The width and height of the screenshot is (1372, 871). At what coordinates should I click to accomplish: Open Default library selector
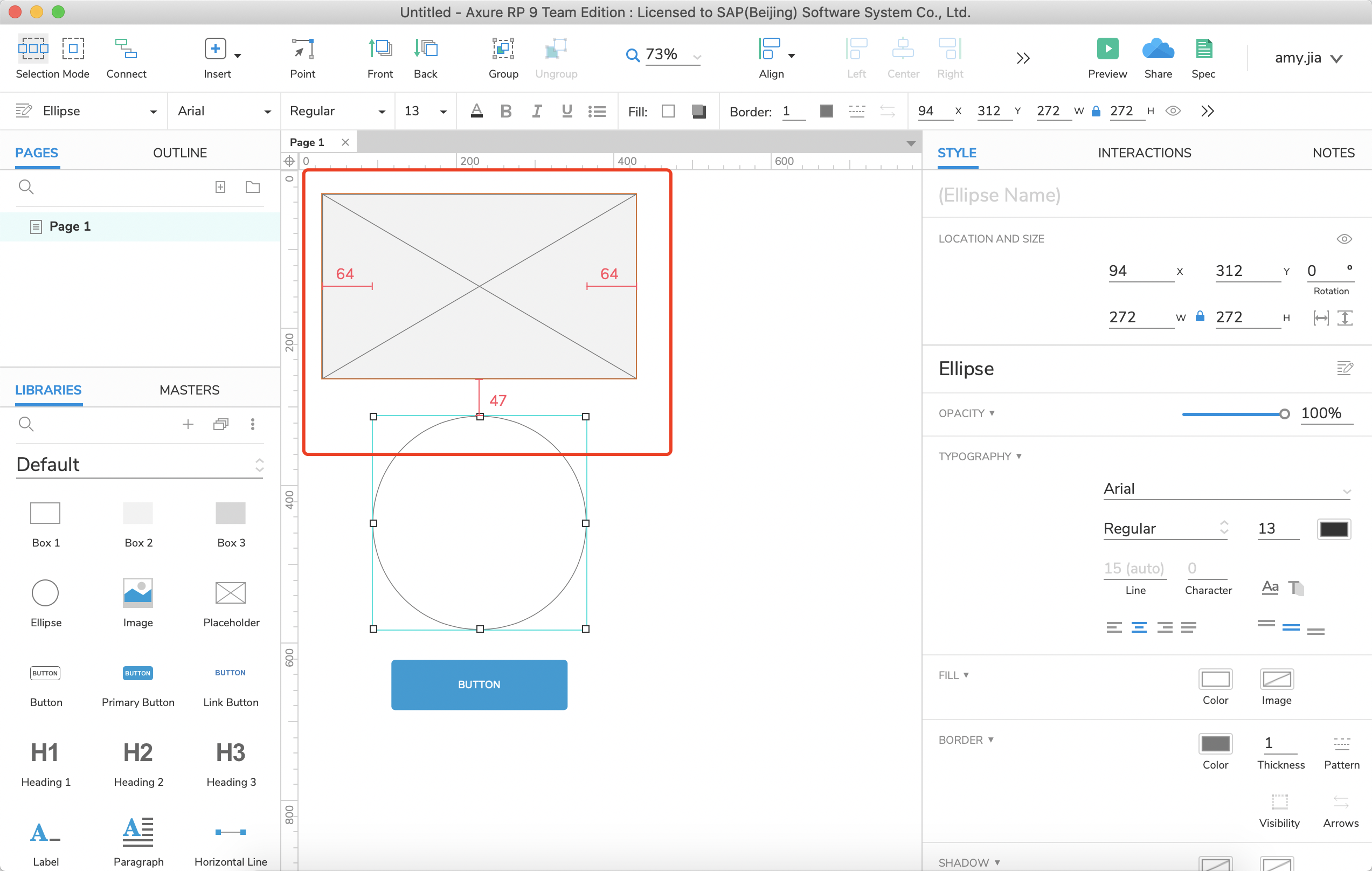pos(140,465)
